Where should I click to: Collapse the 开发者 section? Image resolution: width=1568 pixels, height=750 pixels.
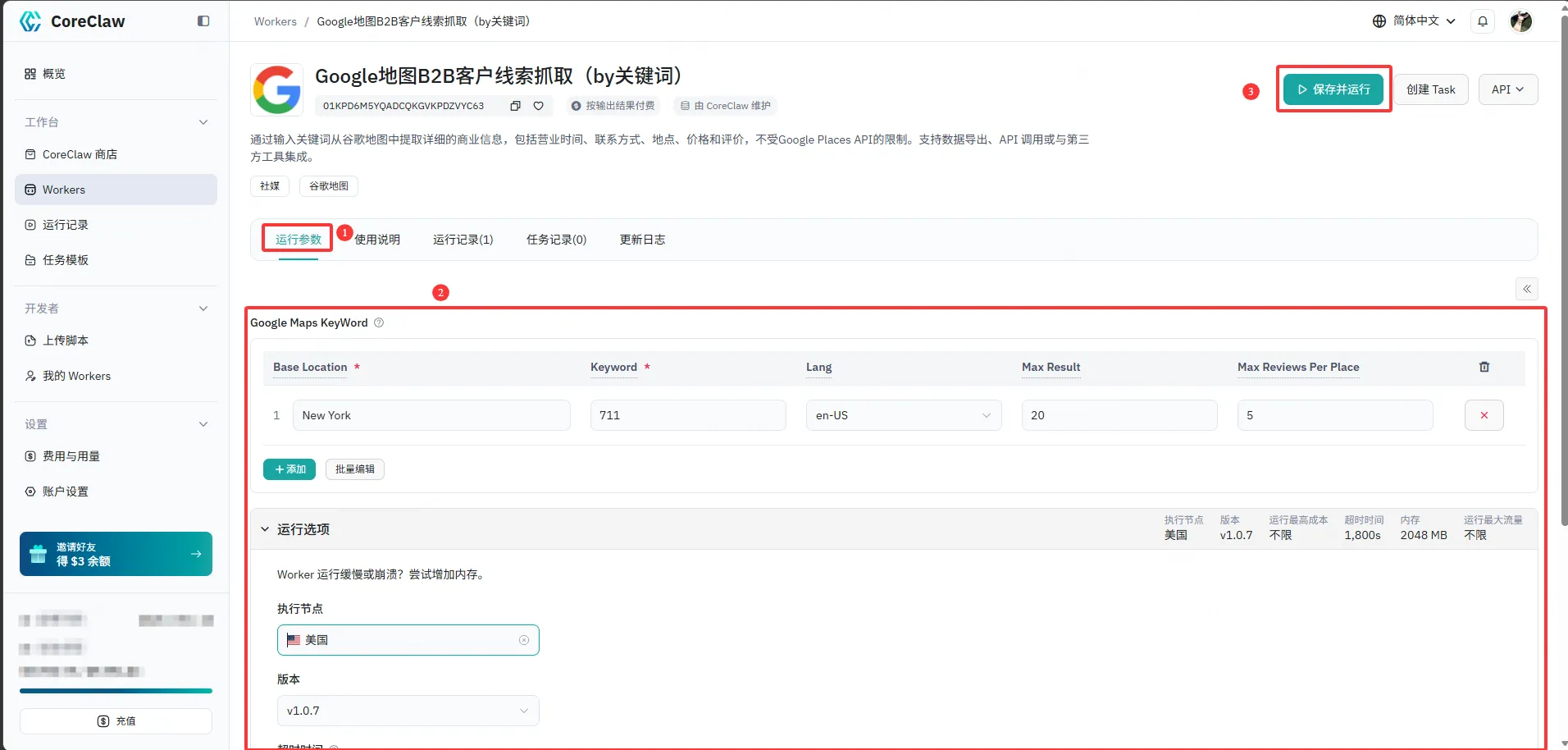[203, 309]
